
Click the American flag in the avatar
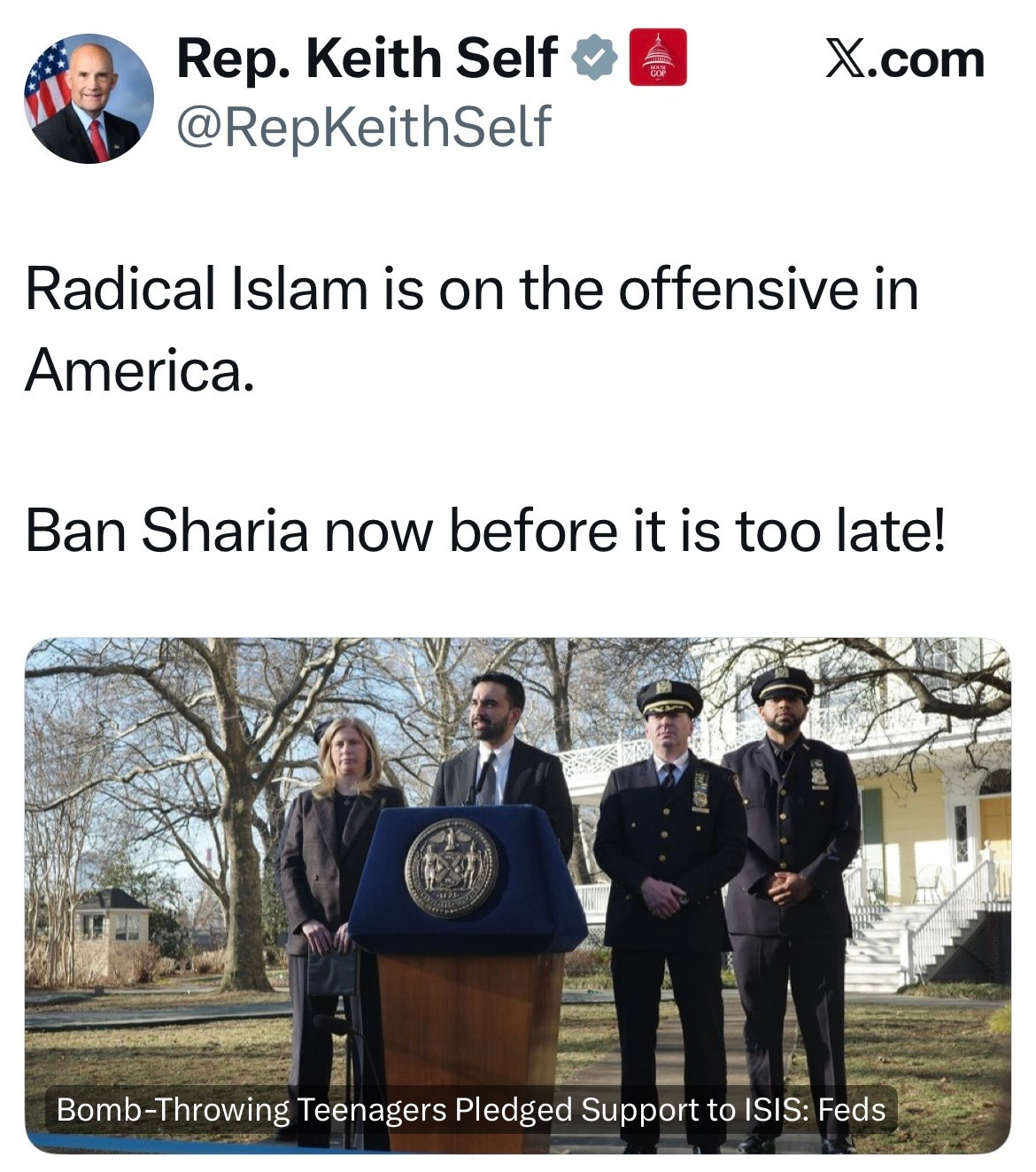click(48, 84)
